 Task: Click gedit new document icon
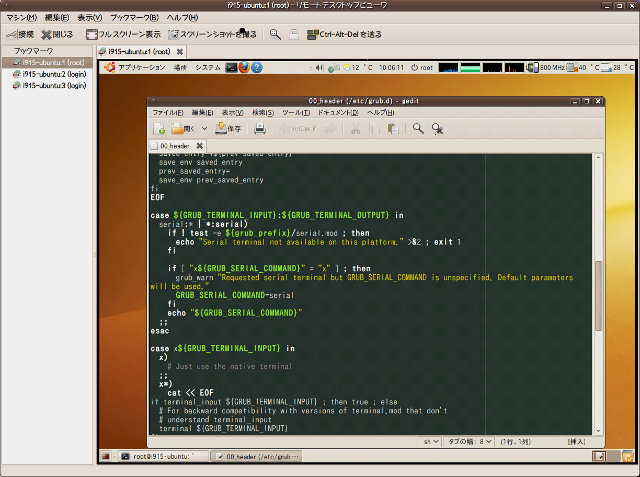pyautogui.click(x=159, y=129)
